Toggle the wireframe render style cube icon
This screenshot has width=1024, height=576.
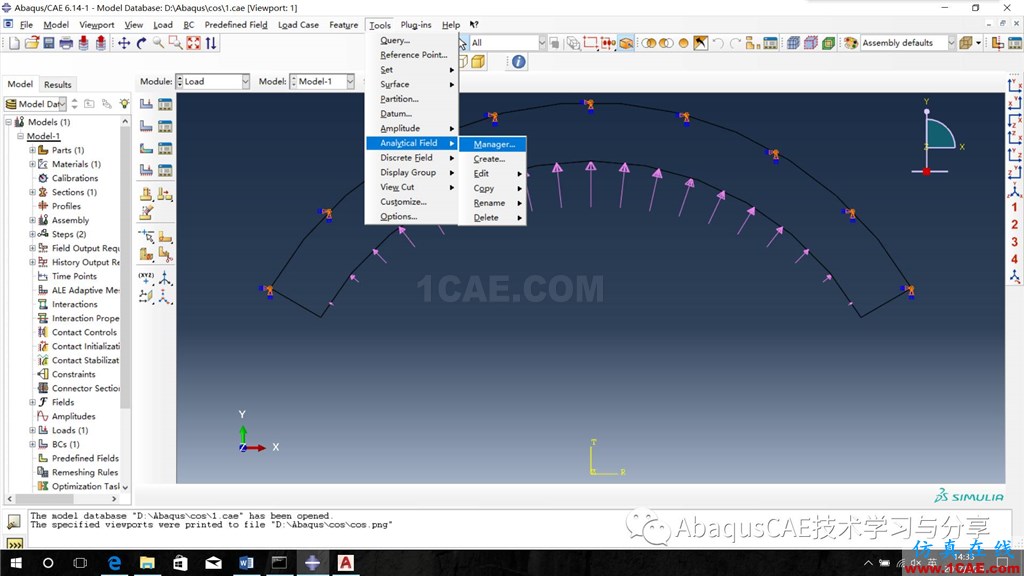pyautogui.click(x=793, y=43)
